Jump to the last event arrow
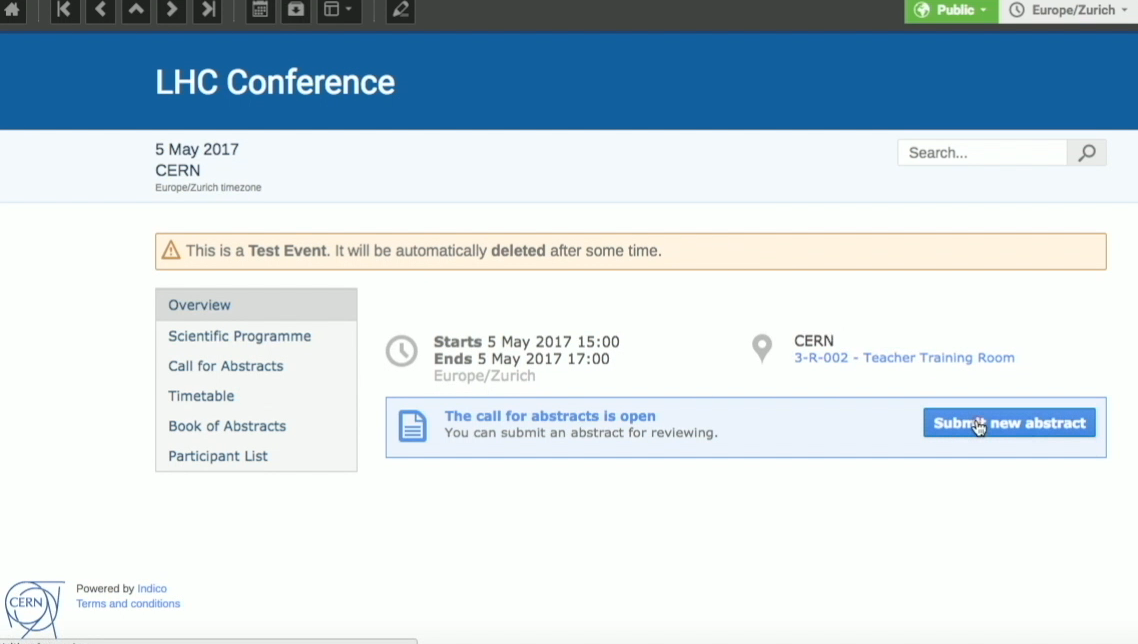Image resolution: width=1138 pixels, height=644 pixels. point(208,10)
